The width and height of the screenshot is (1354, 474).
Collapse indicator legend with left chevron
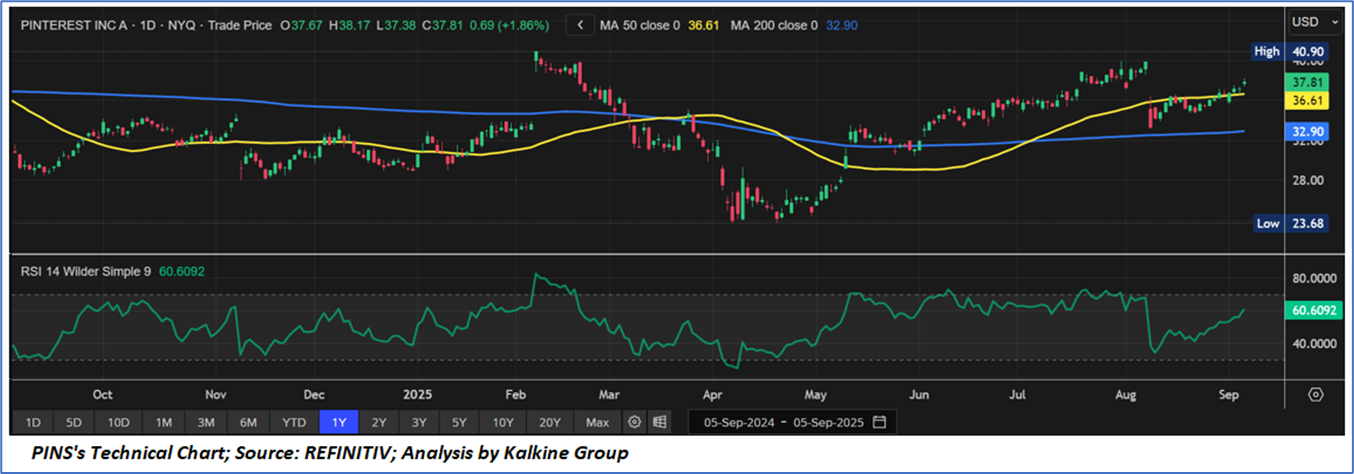click(x=580, y=25)
